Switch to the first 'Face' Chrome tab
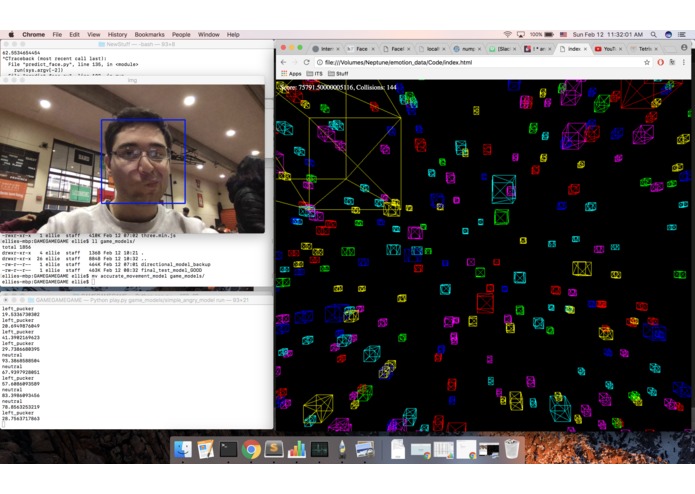Viewport: 695px width, 494px height. coord(361,49)
